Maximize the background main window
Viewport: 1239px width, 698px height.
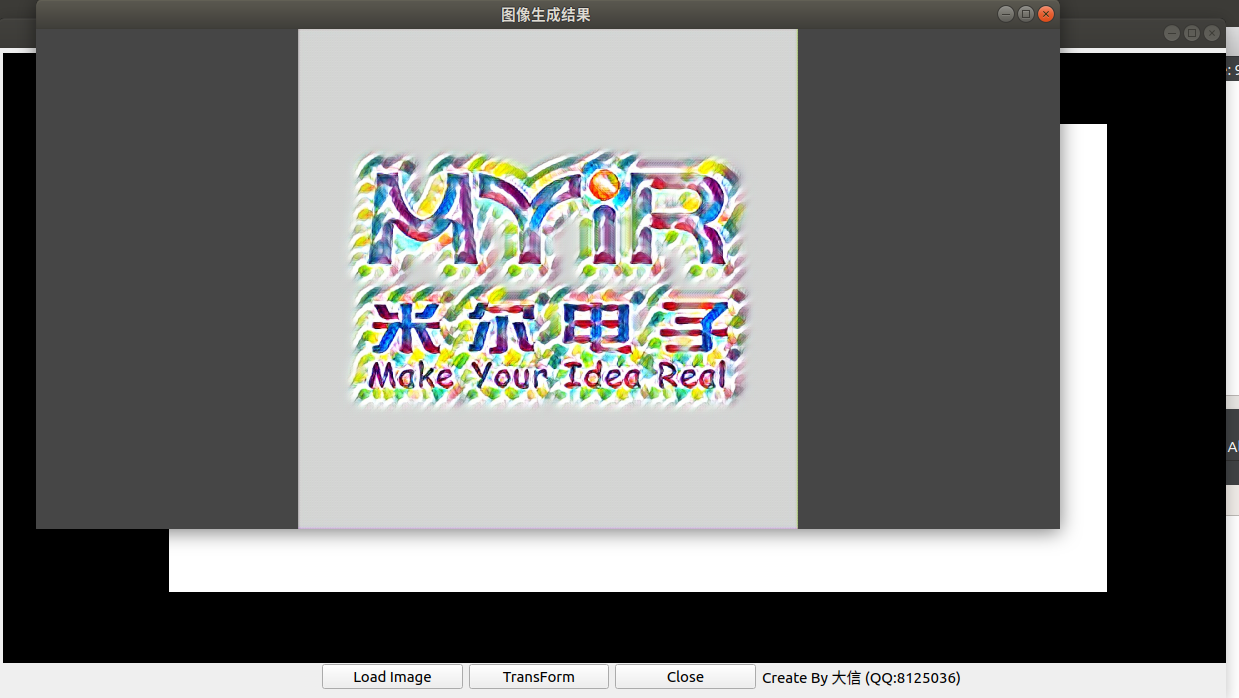(1191, 33)
